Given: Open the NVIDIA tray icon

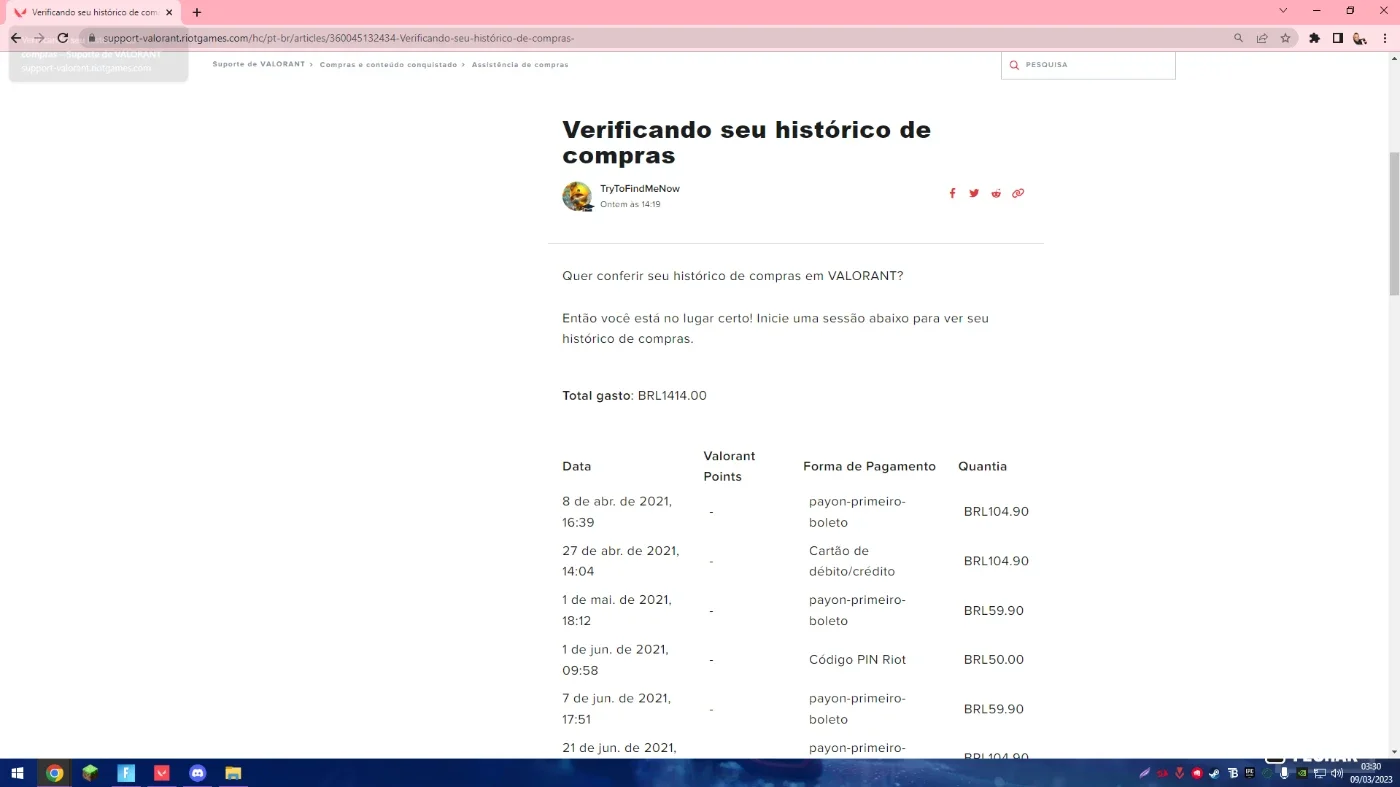Looking at the screenshot, I should coord(1302,773).
